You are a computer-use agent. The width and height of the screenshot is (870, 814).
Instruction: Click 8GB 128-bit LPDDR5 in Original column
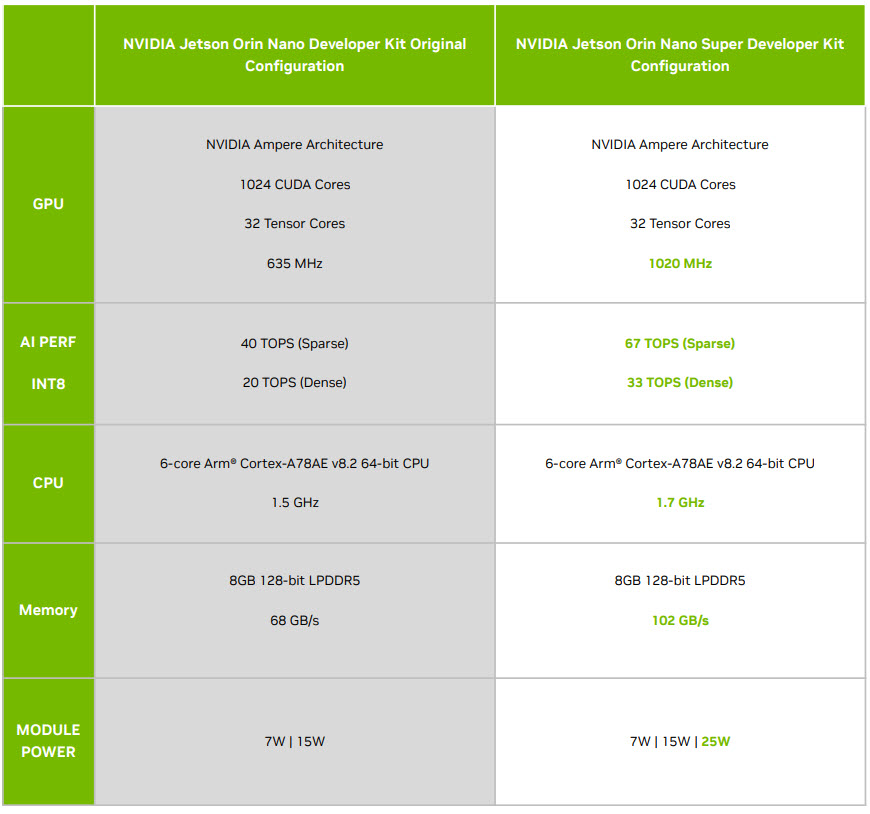(x=295, y=580)
